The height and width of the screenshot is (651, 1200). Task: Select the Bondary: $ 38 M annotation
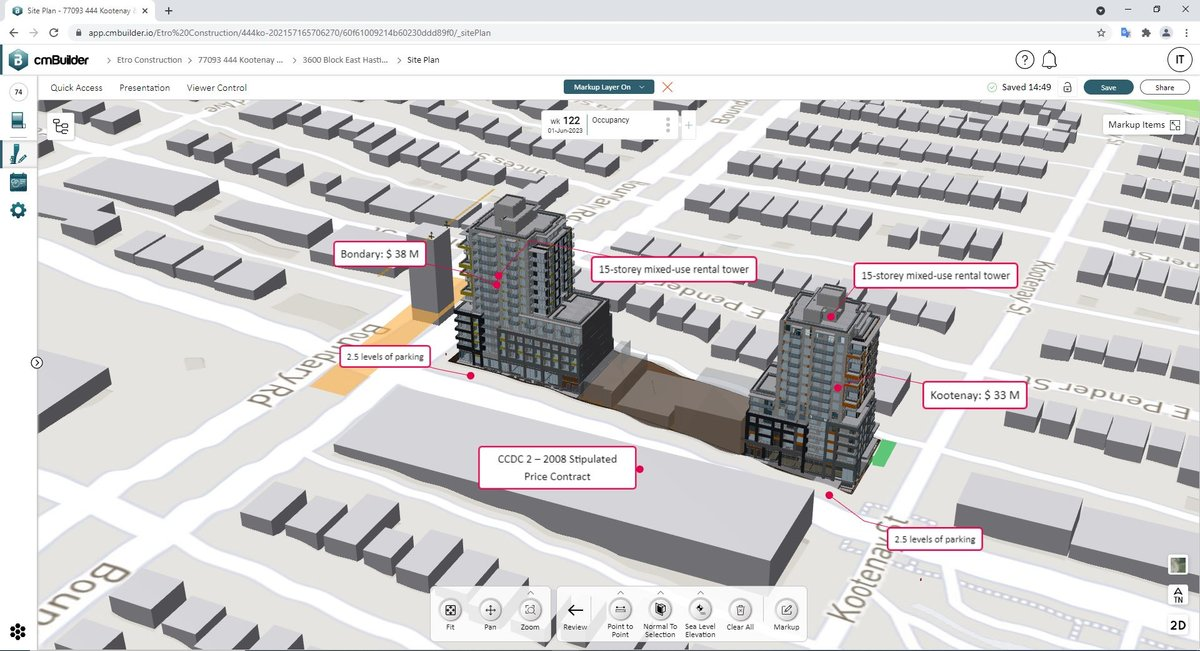tap(382, 254)
